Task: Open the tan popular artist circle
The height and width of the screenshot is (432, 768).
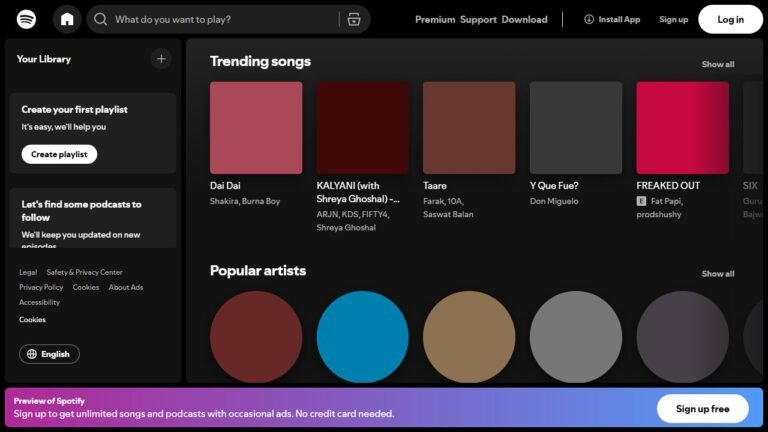Action: (469, 337)
